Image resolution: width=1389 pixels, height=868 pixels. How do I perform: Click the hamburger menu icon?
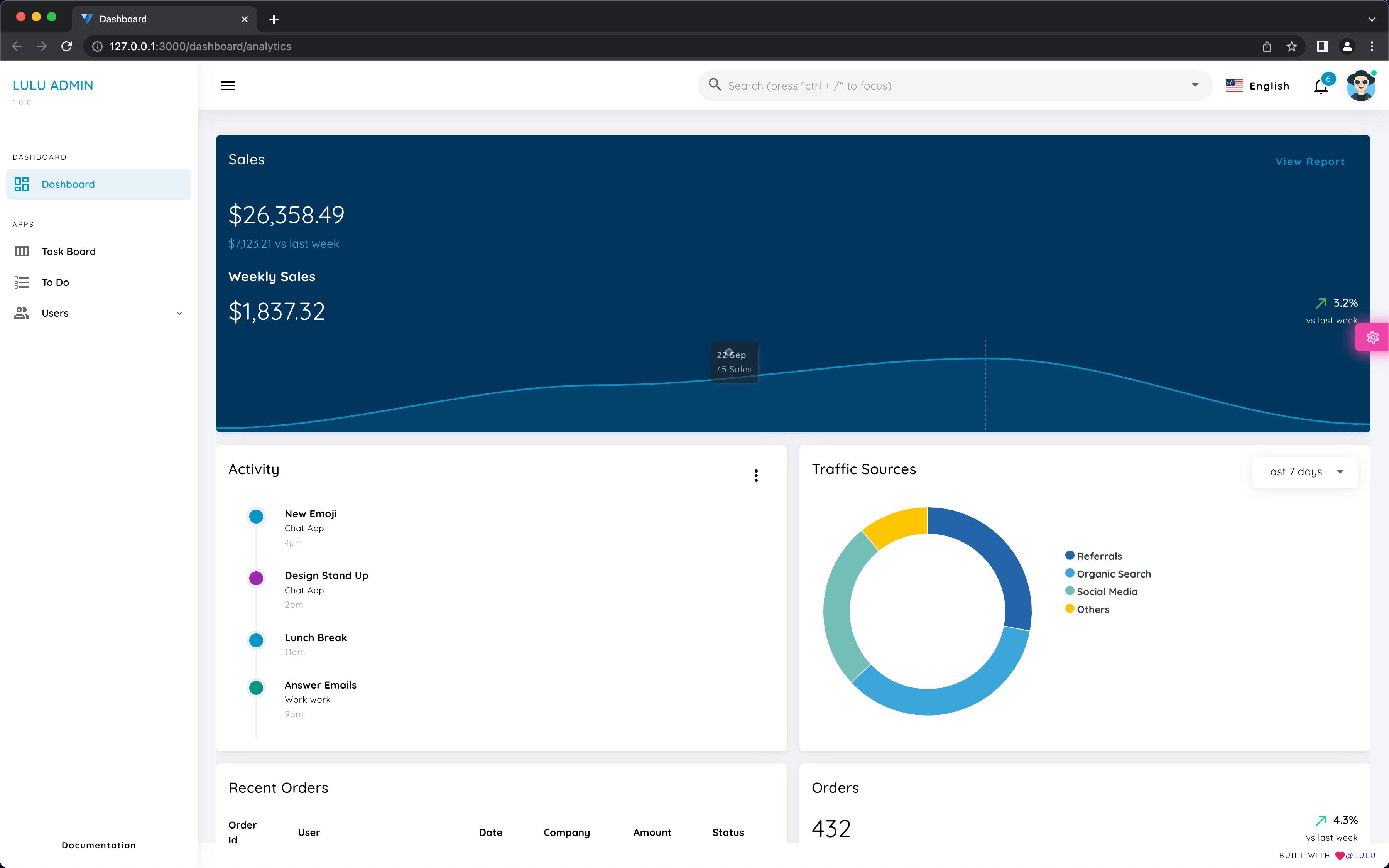pos(228,86)
